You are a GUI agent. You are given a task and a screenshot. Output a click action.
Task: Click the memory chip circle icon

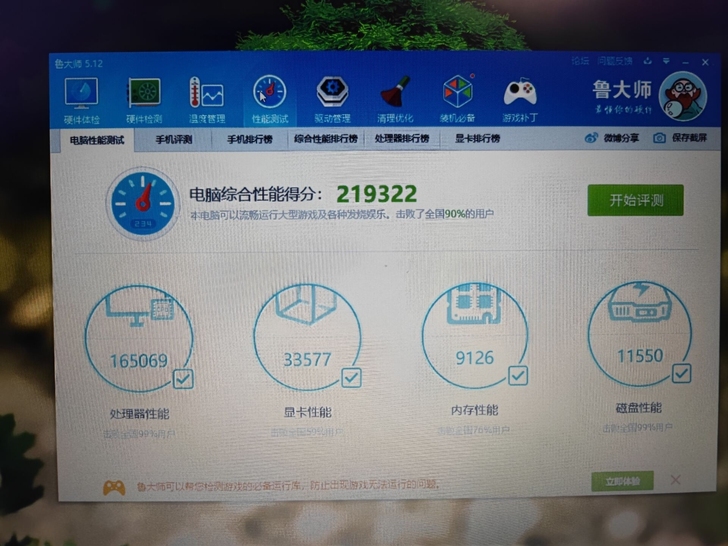pos(474,335)
